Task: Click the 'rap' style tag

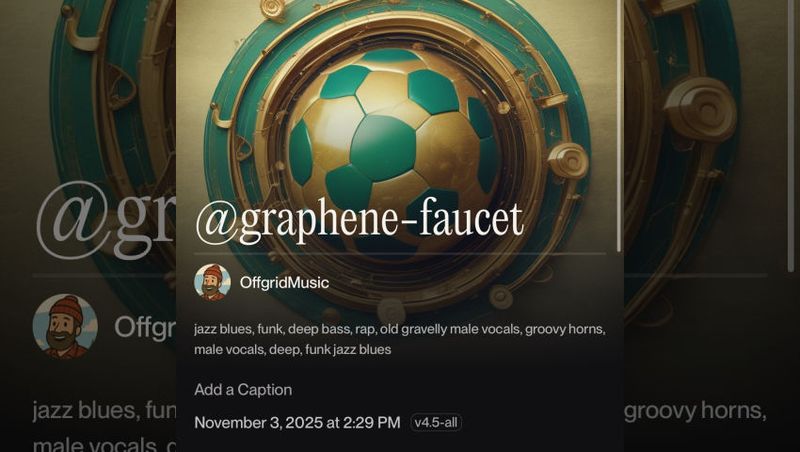Action: point(364,330)
